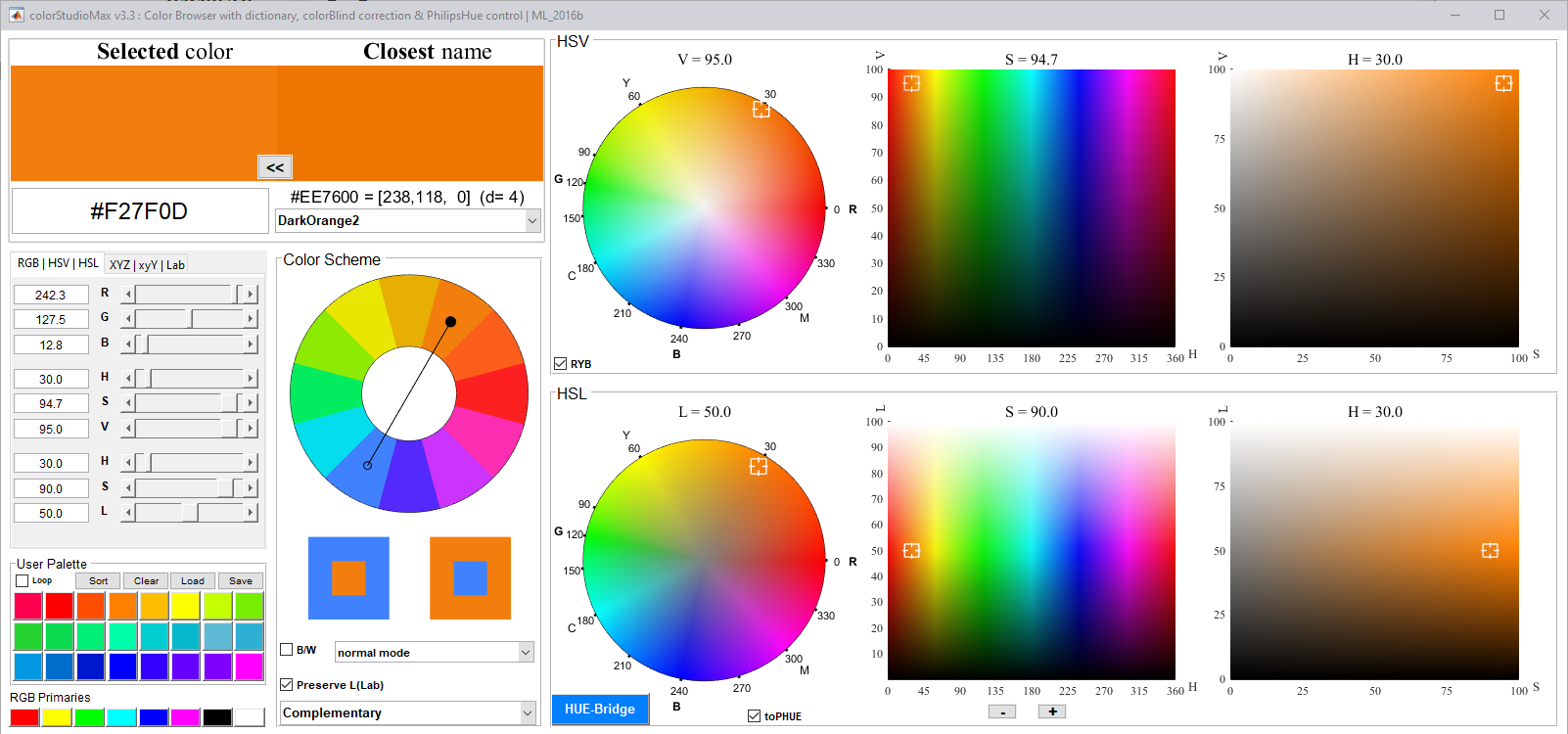The width and height of the screenshot is (1568, 734).
Task: Switch to the XYZ | xyY | Lab tab
Action: point(147,265)
